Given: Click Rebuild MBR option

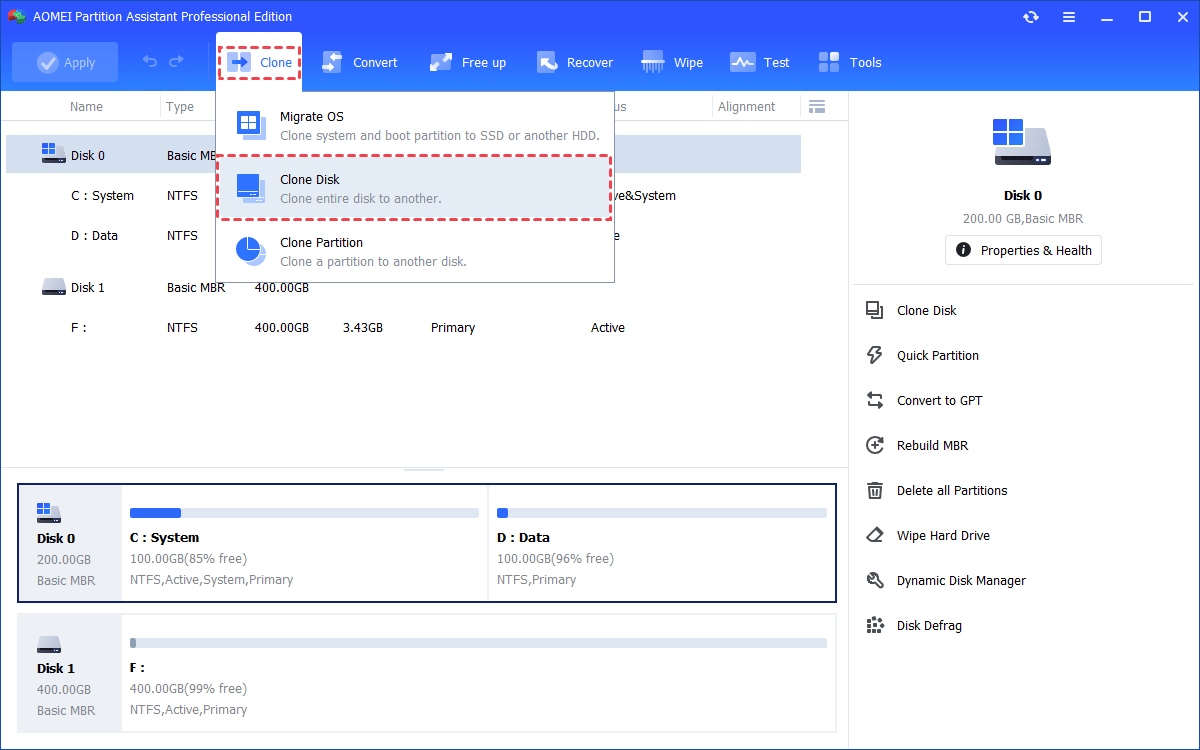Looking at the screenshot, I should point(932,446).
